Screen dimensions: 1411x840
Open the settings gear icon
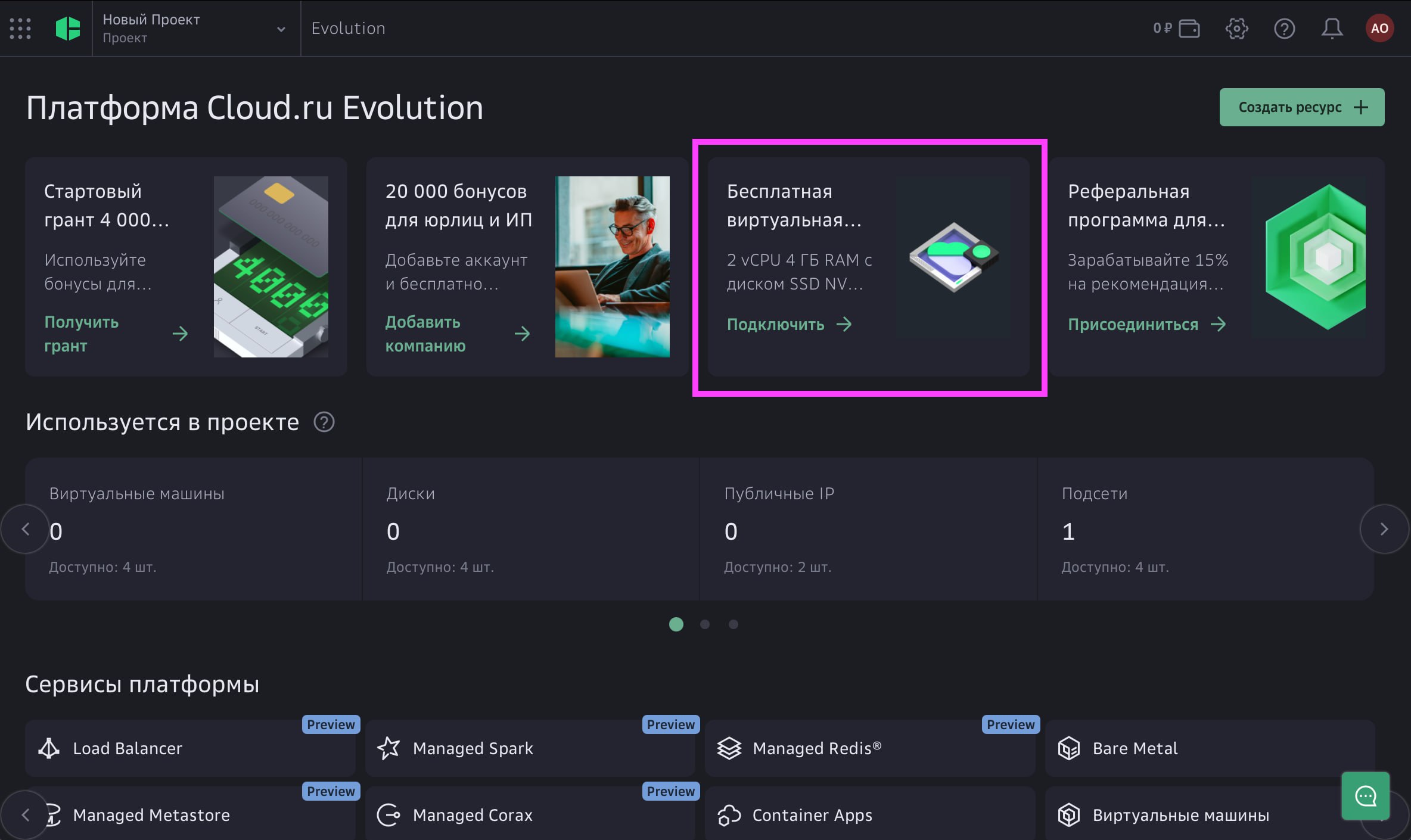(1236, 28)
